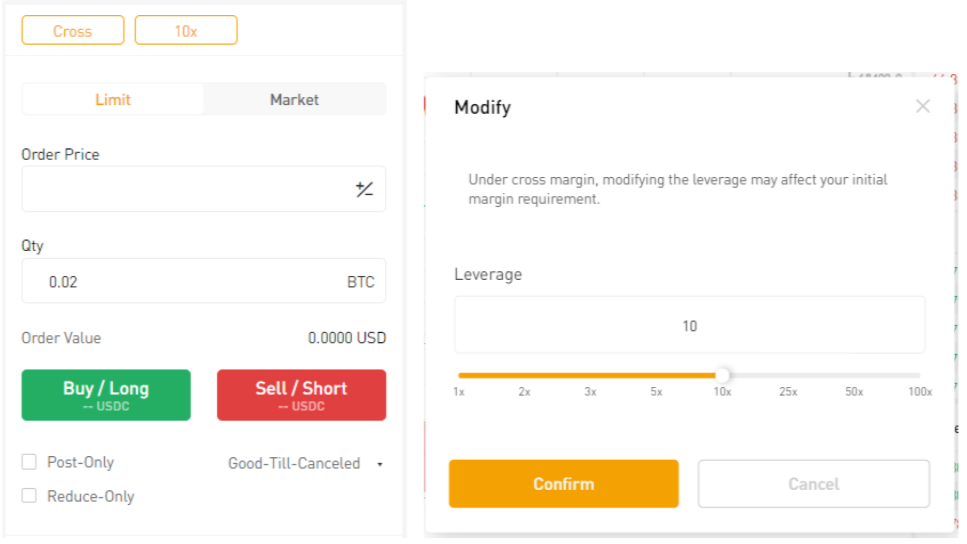Cancel the leverage modification
967x544 pixels.
813,484
